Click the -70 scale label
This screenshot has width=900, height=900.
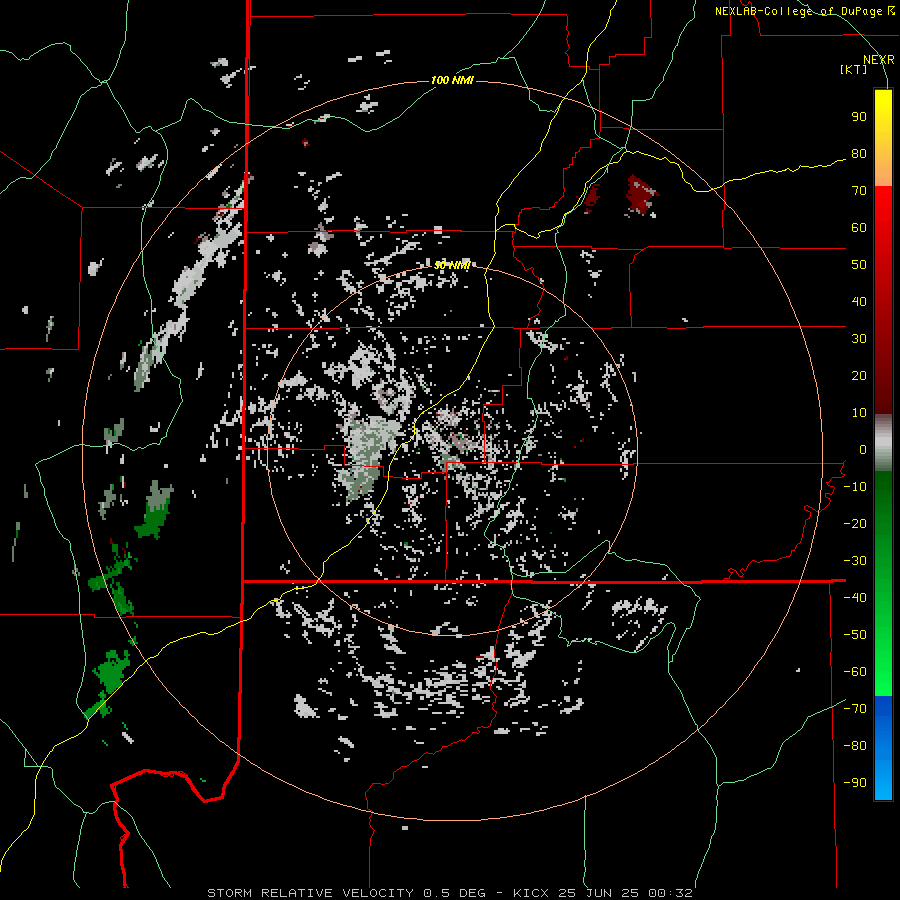855,709
